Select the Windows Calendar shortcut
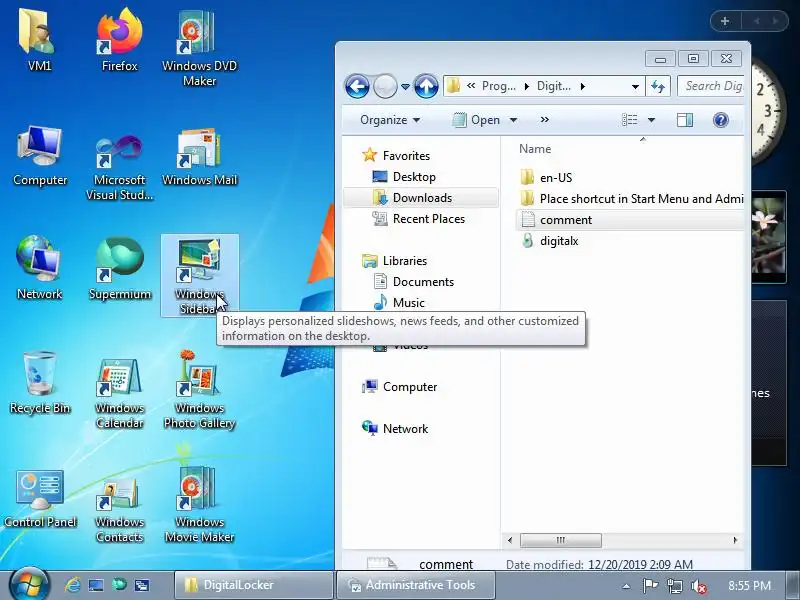 119,393
